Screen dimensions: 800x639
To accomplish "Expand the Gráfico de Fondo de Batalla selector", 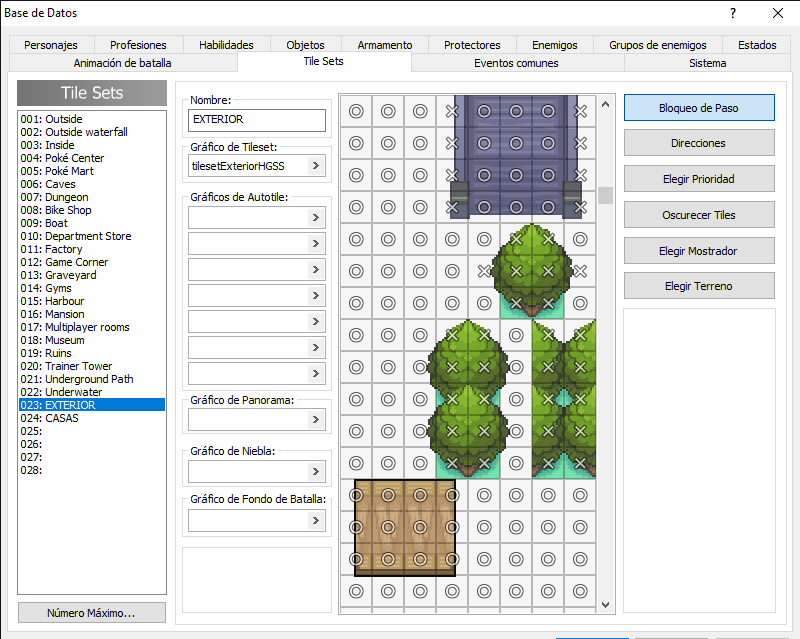I will coord(316,521).
